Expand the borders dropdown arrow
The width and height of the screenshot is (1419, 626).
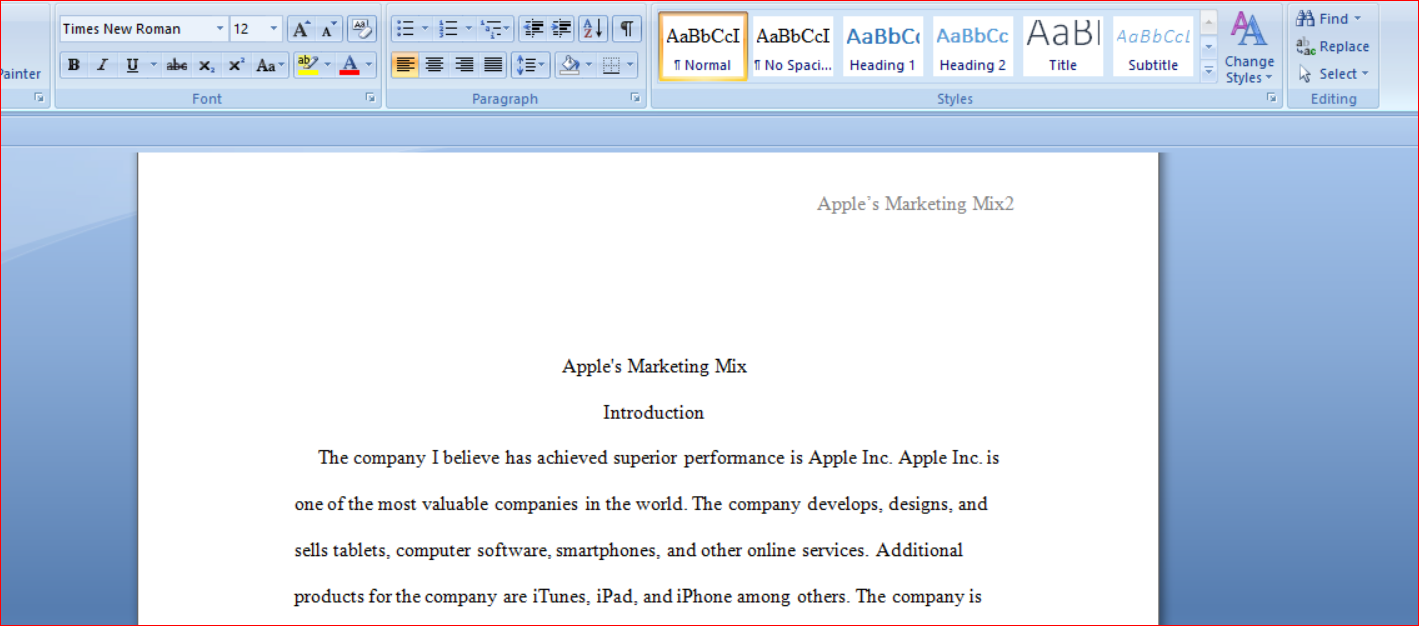pos(629,66)
